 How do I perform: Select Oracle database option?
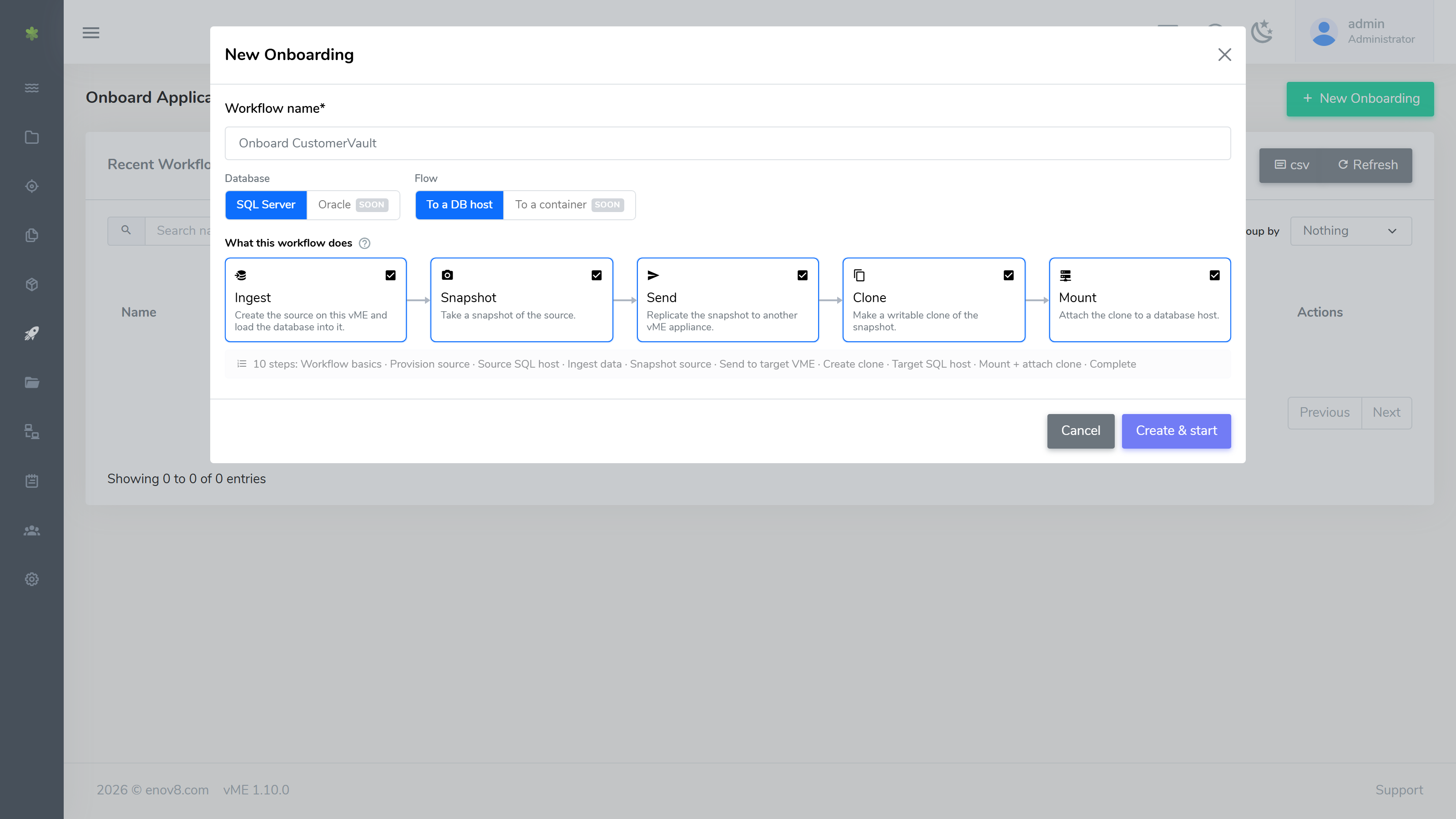(353, 205)
